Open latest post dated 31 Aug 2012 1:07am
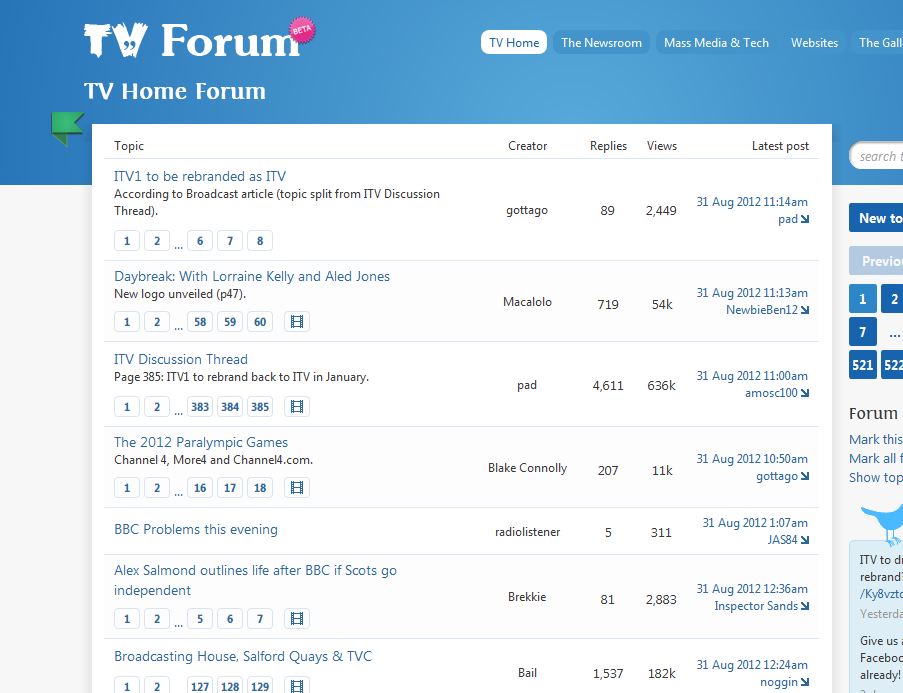Screen dimensions: 903x693 point(755,522)
